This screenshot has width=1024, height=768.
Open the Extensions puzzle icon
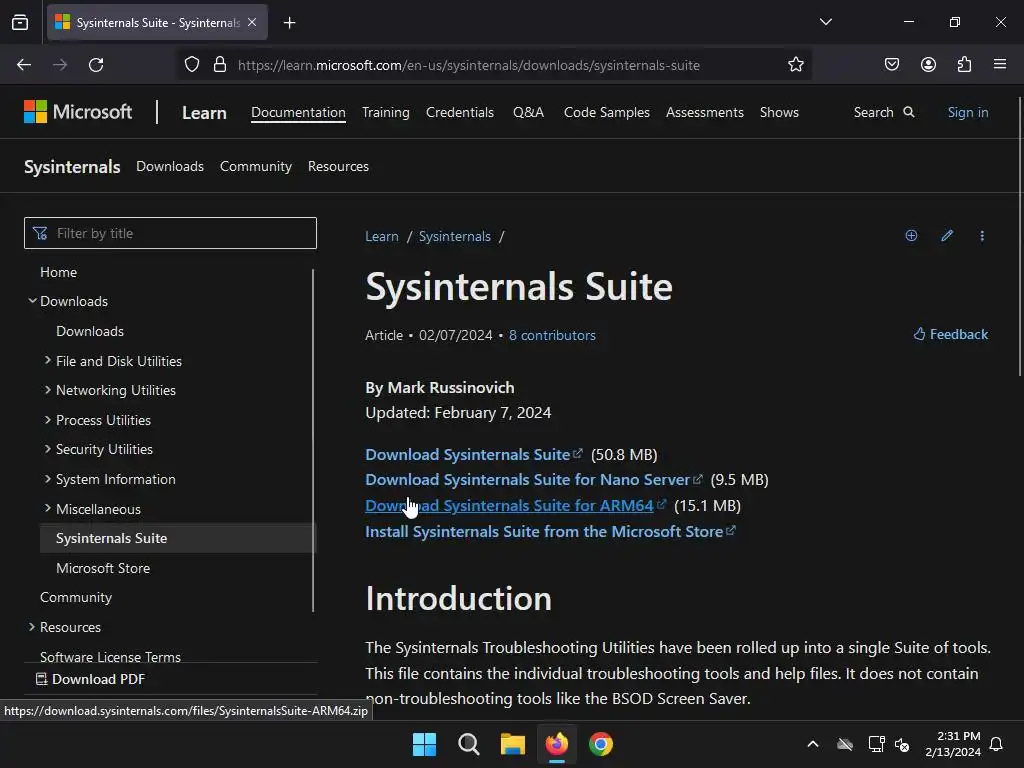964,65
